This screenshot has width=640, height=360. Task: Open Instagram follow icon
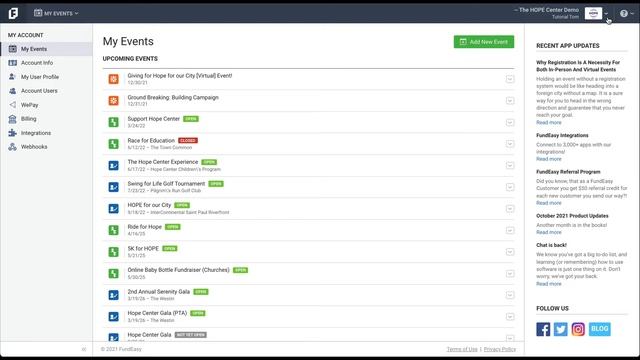(x=578, y=329)
